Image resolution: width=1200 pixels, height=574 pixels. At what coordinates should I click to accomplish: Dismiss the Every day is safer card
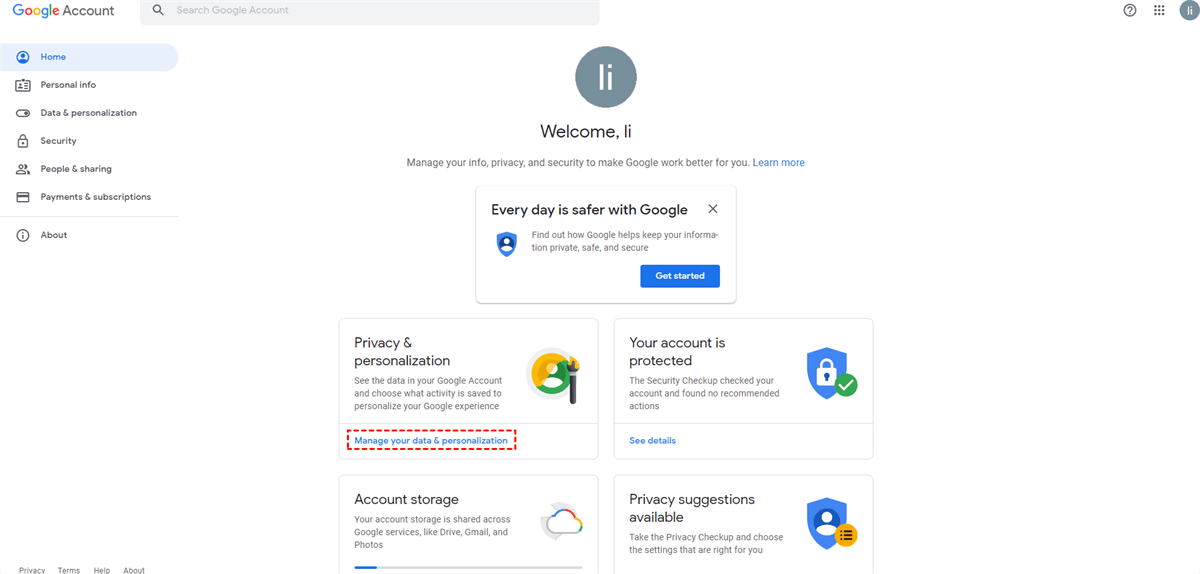pyautogui.click(x=712, y=209)
